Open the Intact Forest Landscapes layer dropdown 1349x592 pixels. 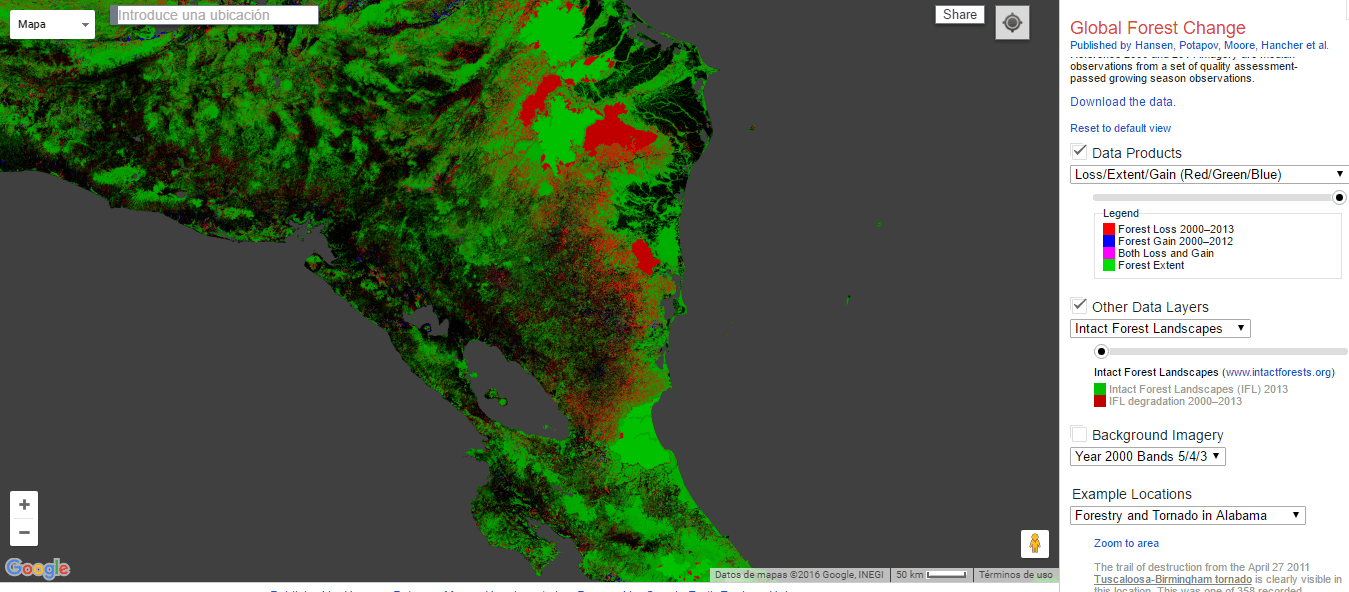pos(1160,327)
